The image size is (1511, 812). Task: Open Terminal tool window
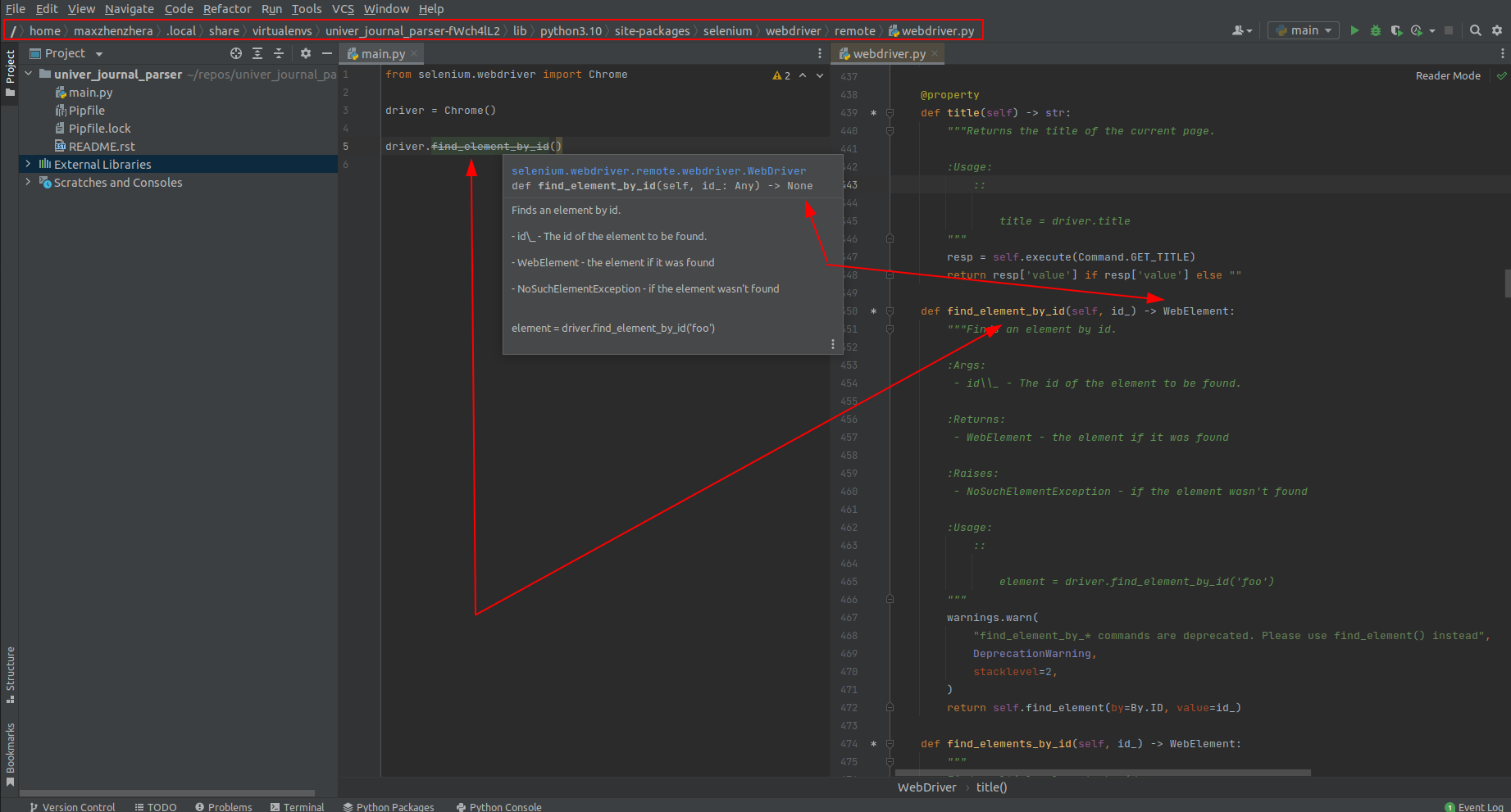coord(298,806)
